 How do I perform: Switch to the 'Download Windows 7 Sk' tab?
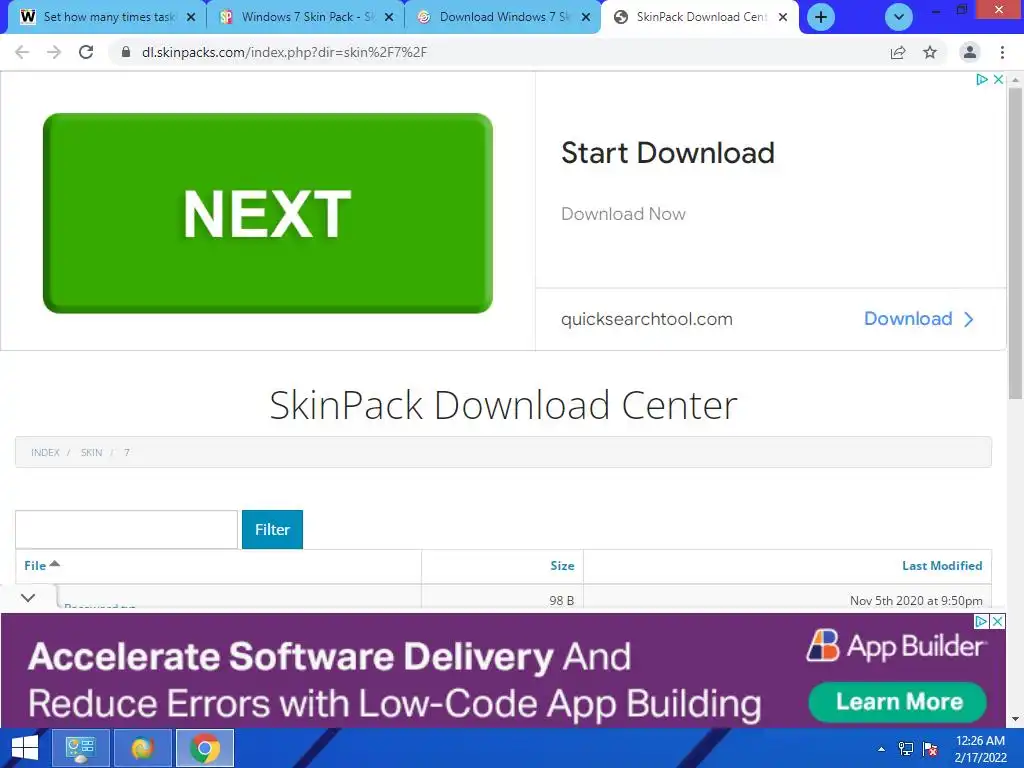(504, 17)
